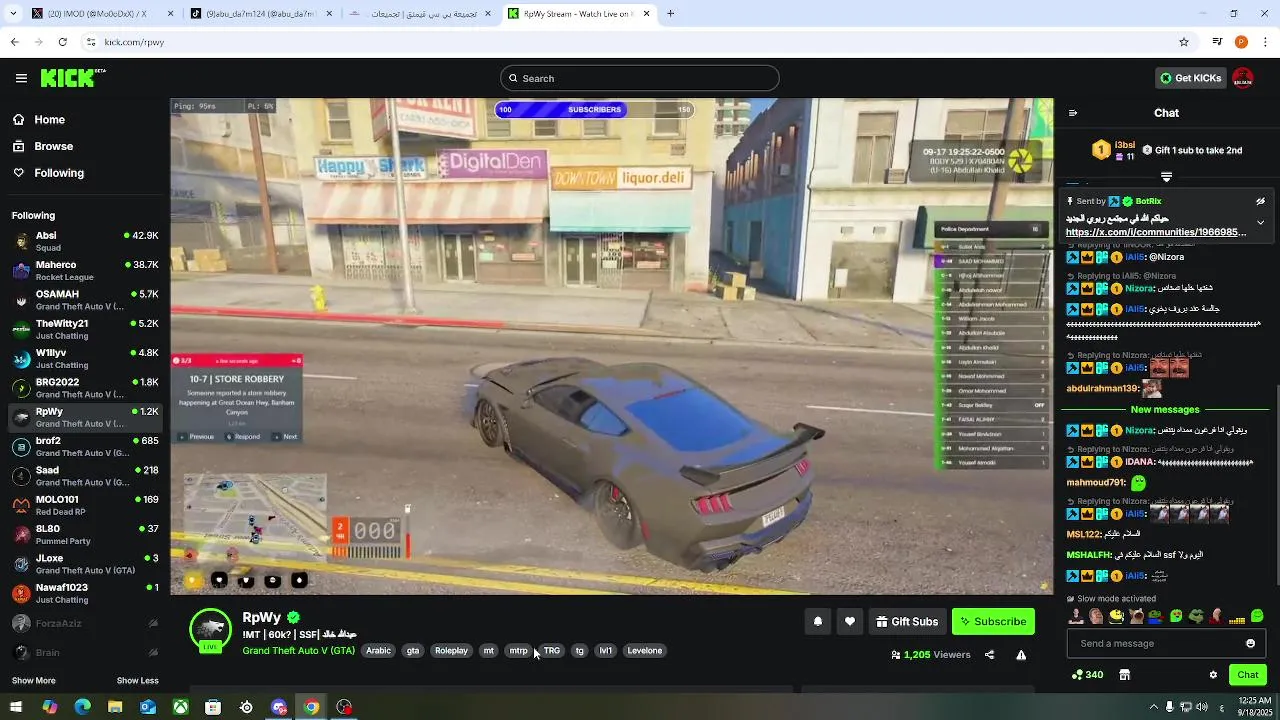Click the KICK logo
The height and width of the screenshot is (720, 1280).
pos(72,78)
